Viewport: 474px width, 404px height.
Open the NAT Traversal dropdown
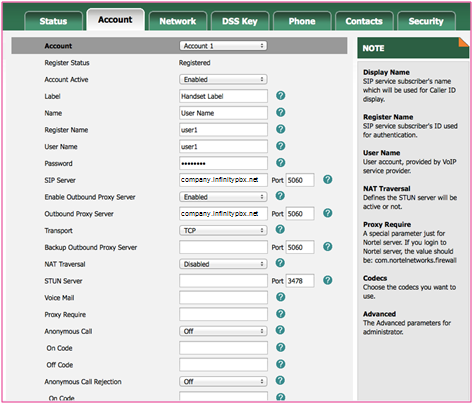223,264
